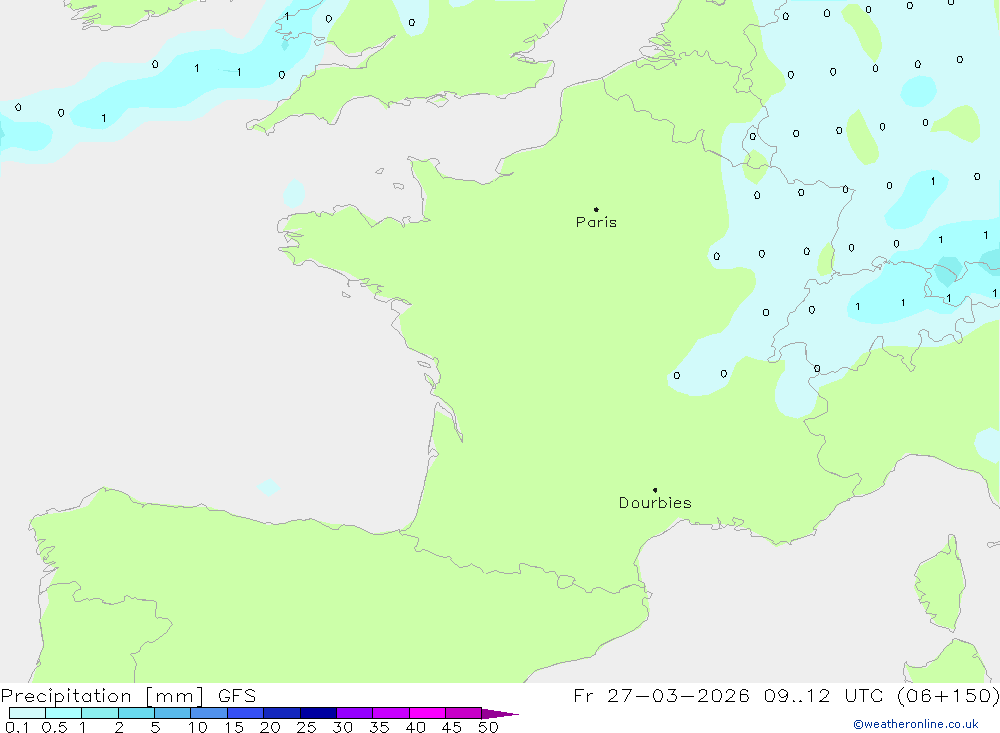Pick the 2–5 mm legend swatch
The width and height of the screenshot is (1000, 733).
pyautogui.click(x=136, y=713)
